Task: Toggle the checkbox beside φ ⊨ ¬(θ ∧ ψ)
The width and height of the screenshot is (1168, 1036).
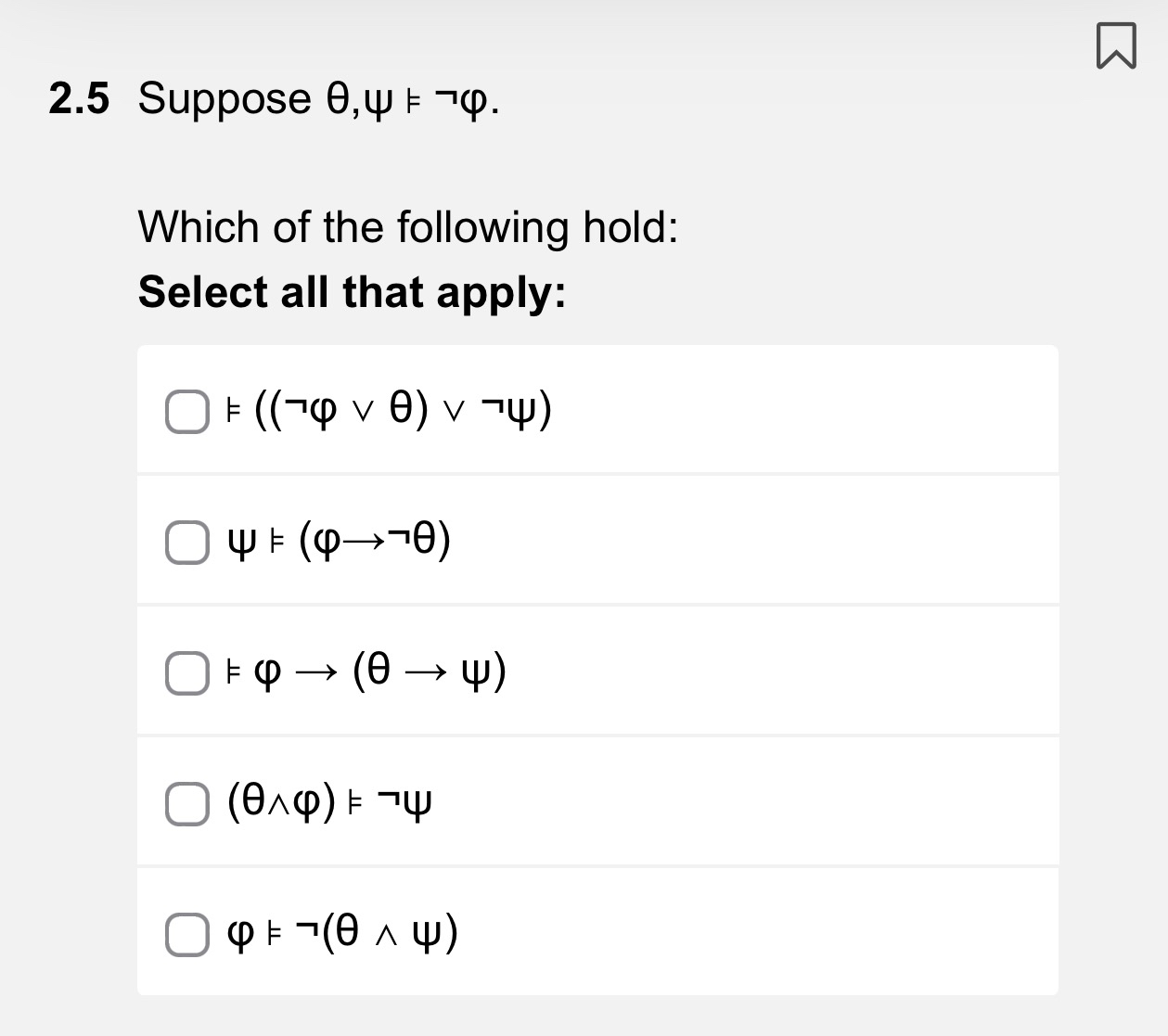Action: coord(186,934)
